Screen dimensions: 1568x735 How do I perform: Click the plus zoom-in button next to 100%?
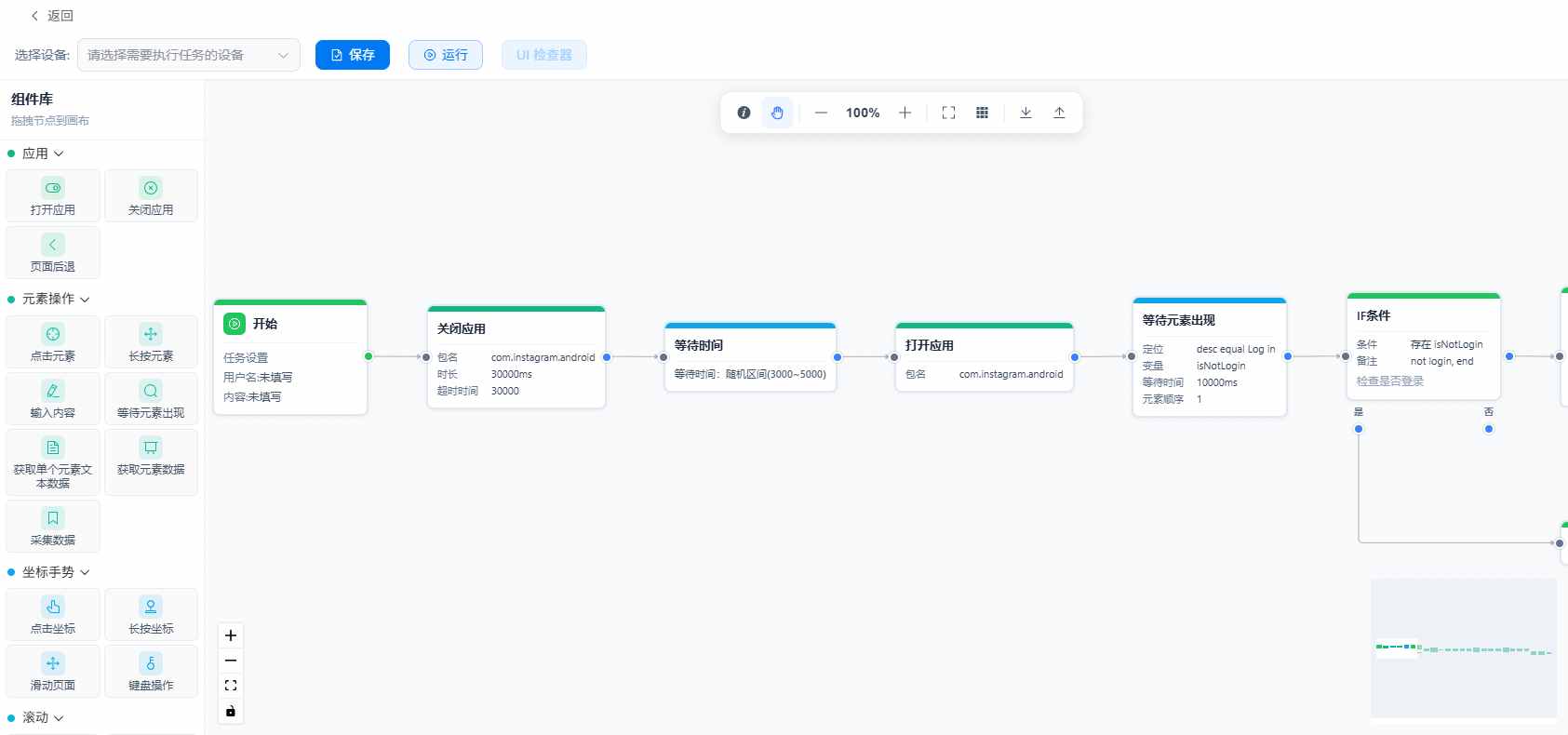(x=905, y=113)
